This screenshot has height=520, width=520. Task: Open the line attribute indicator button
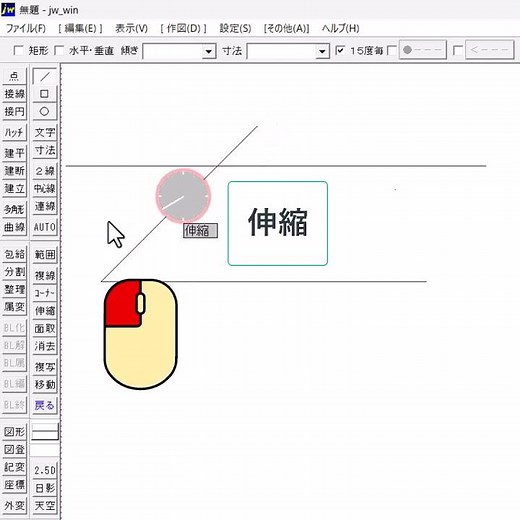pyautogui.click(x=45, y=432)
